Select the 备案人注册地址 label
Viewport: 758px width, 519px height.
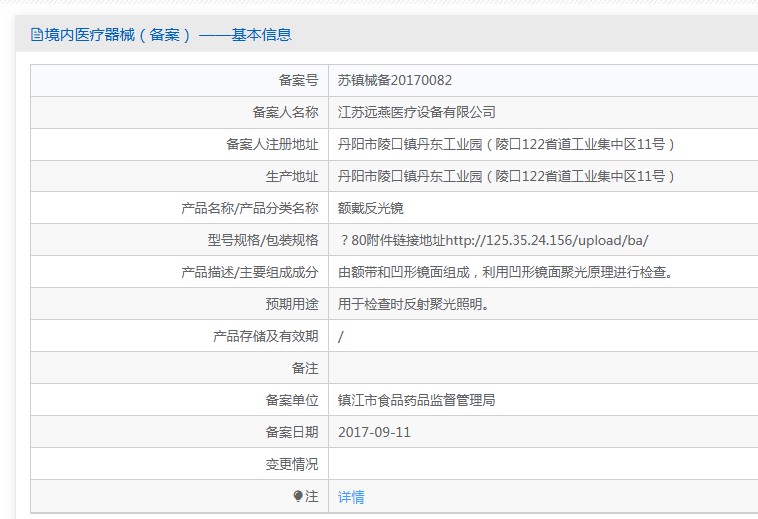(x=272, y=144)
